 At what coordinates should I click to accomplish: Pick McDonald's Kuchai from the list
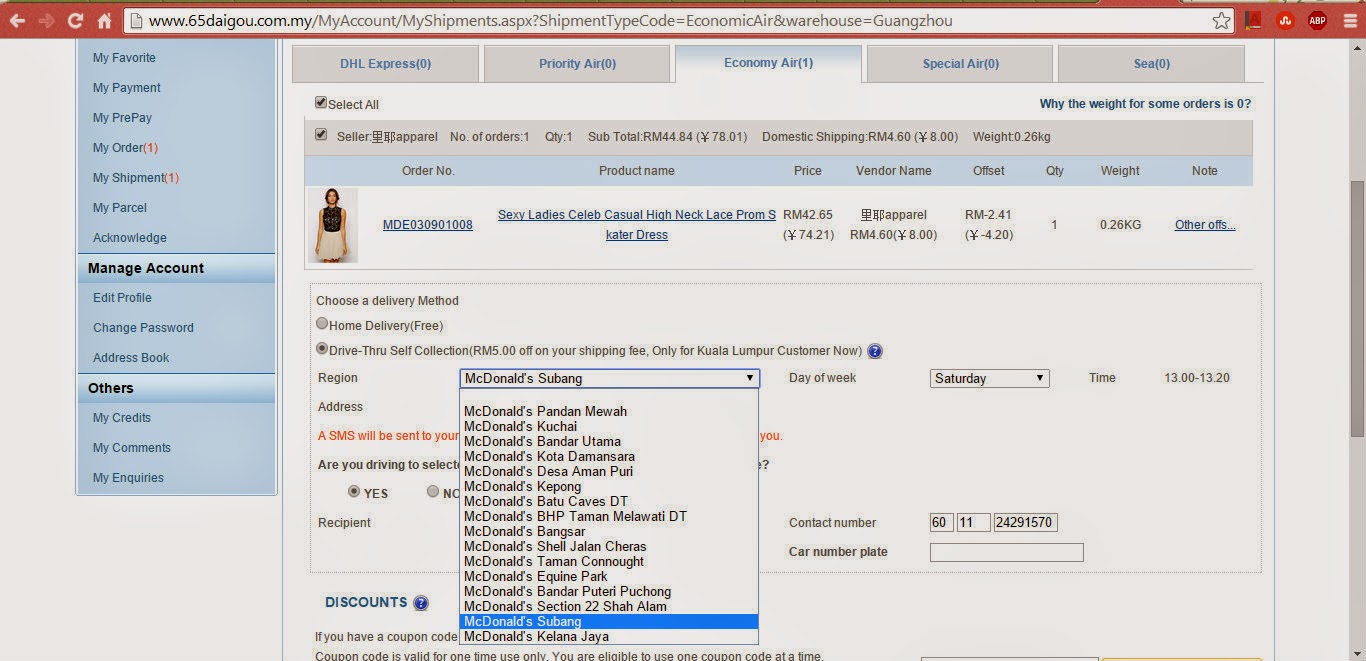(x=609, y=426)
